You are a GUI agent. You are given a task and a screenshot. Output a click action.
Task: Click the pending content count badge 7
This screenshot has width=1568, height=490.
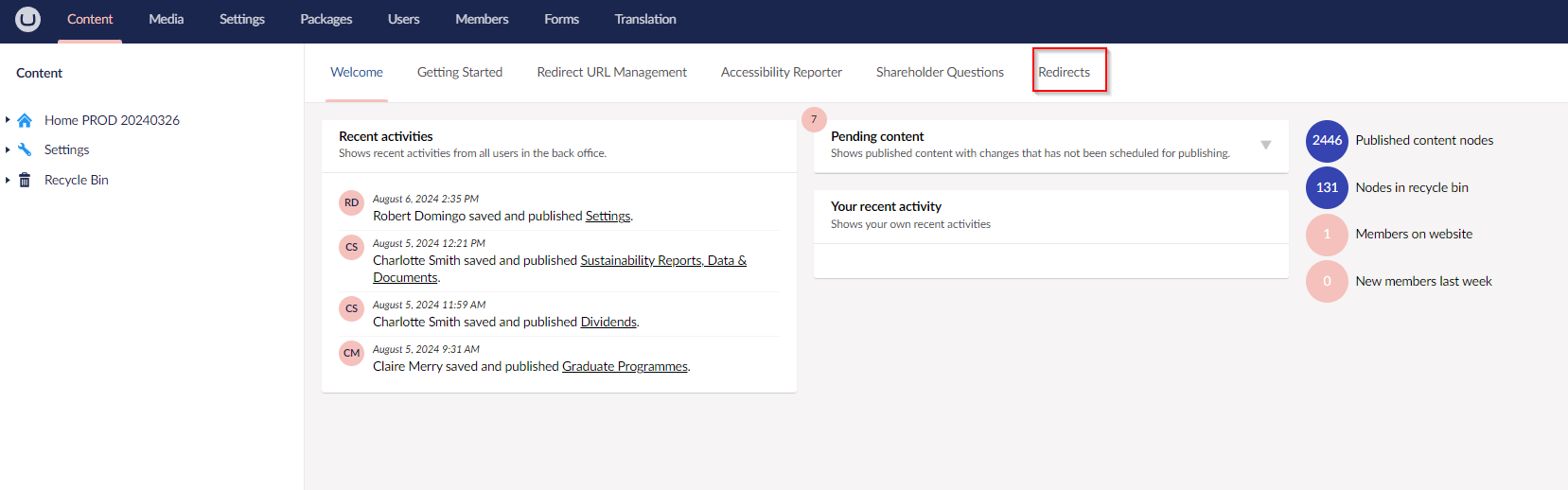click(814, 119)
